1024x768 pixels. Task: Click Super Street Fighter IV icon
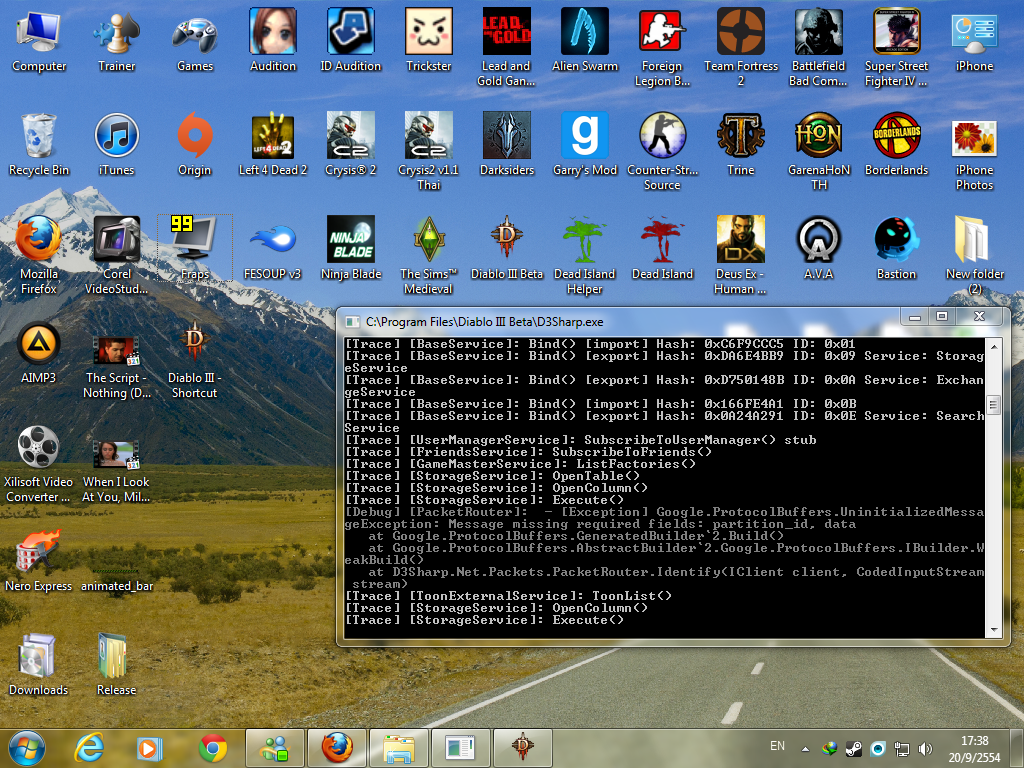click(896, 48)
